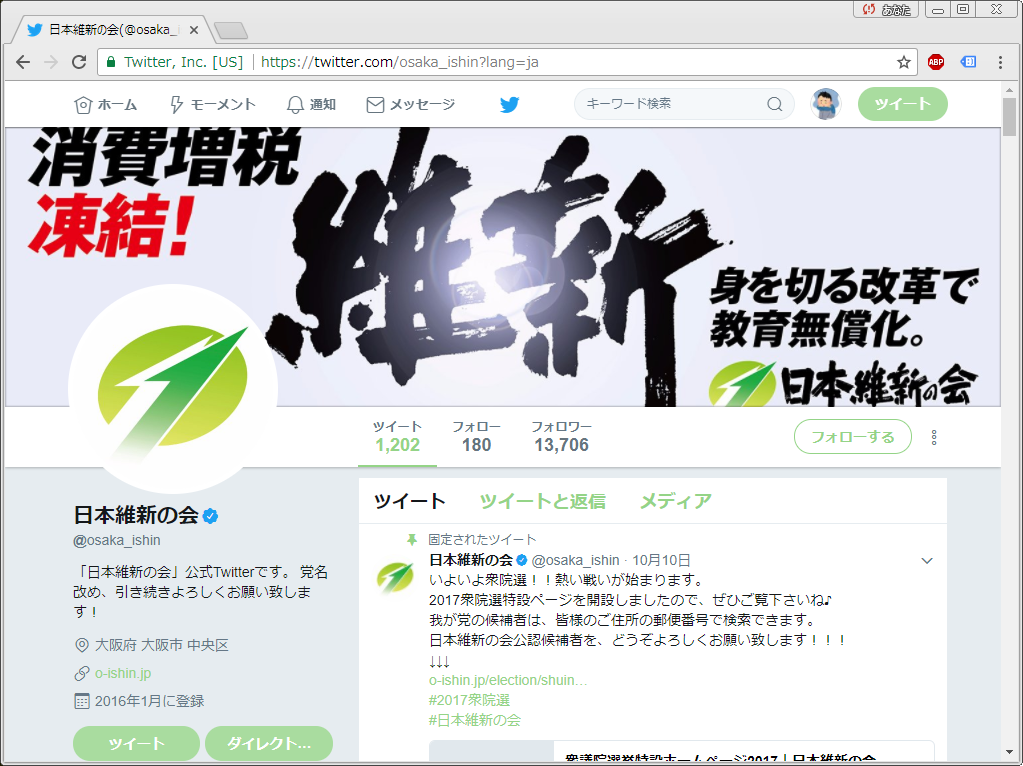Close the 日本維新の会 browser tab

[x=194, y=29]
